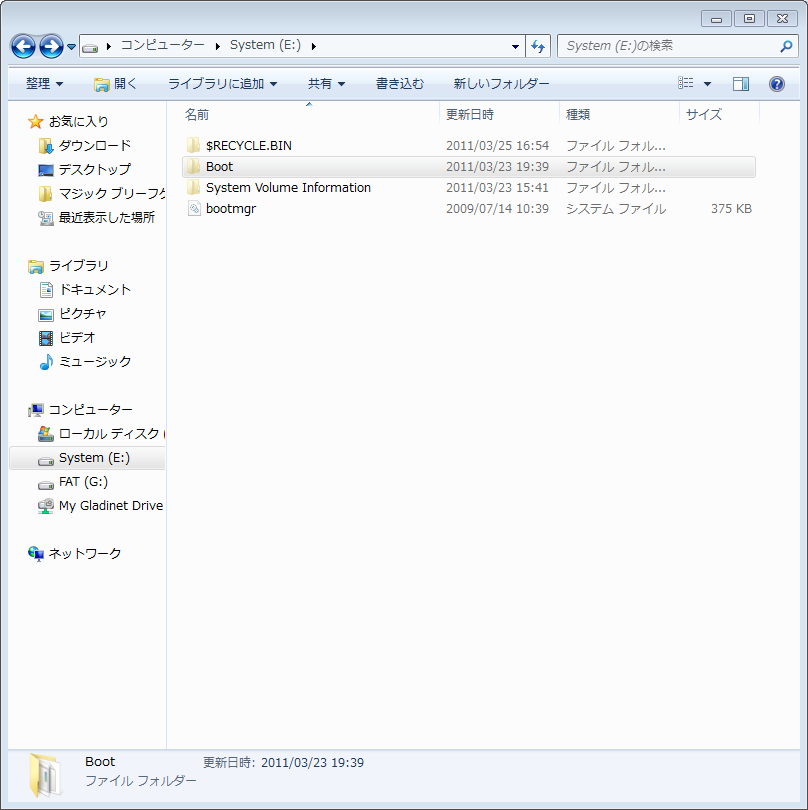This screenshot has width=808, height=810.
Task: Click the FAT (G:) drive icon
Action: pos(45,485)
